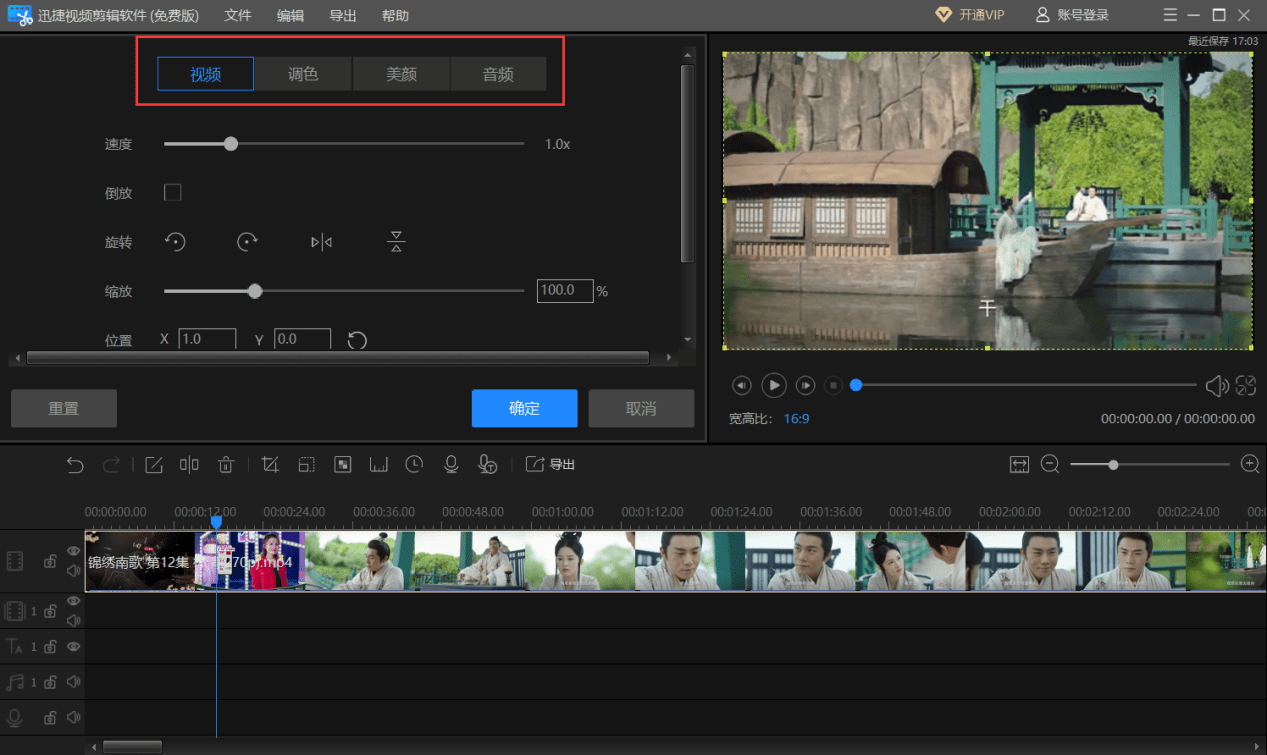Open the hamburger main menu in title bar
The image size is (1267, 755).
click(x=1171, y=15)
